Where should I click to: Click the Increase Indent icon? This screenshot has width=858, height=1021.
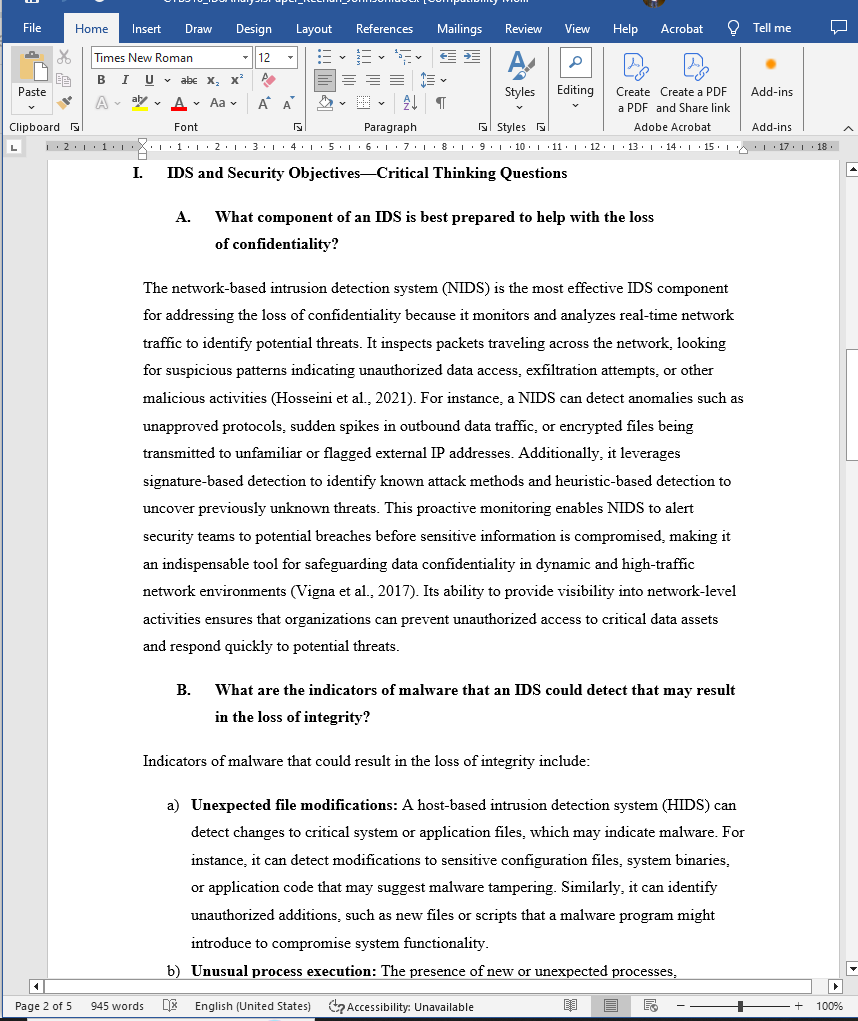click(x=472, y=57)
